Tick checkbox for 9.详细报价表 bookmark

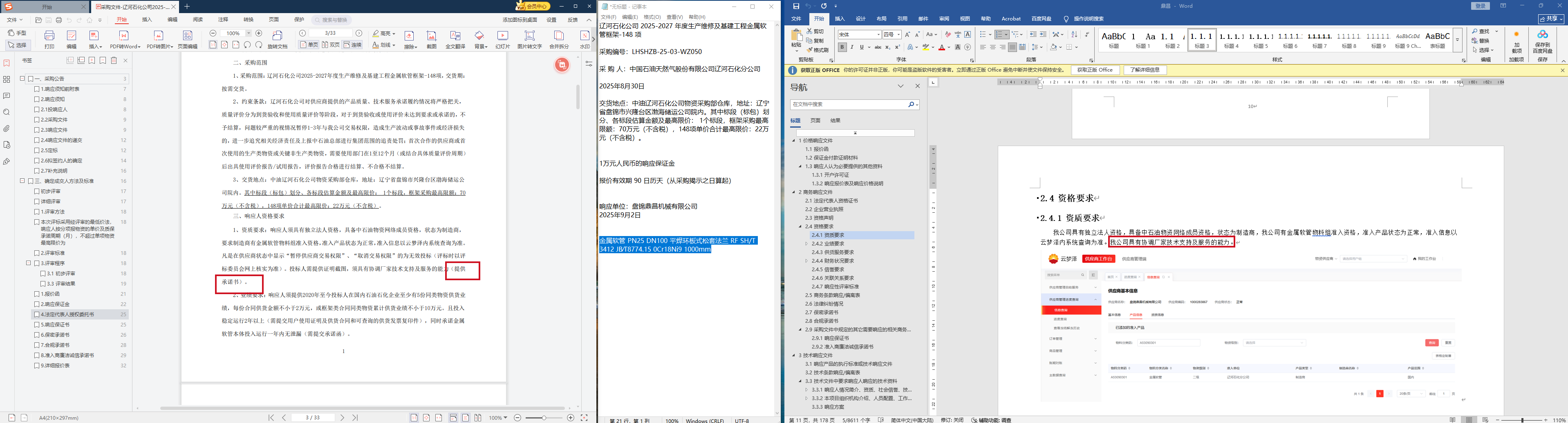(x=36, y=366)
